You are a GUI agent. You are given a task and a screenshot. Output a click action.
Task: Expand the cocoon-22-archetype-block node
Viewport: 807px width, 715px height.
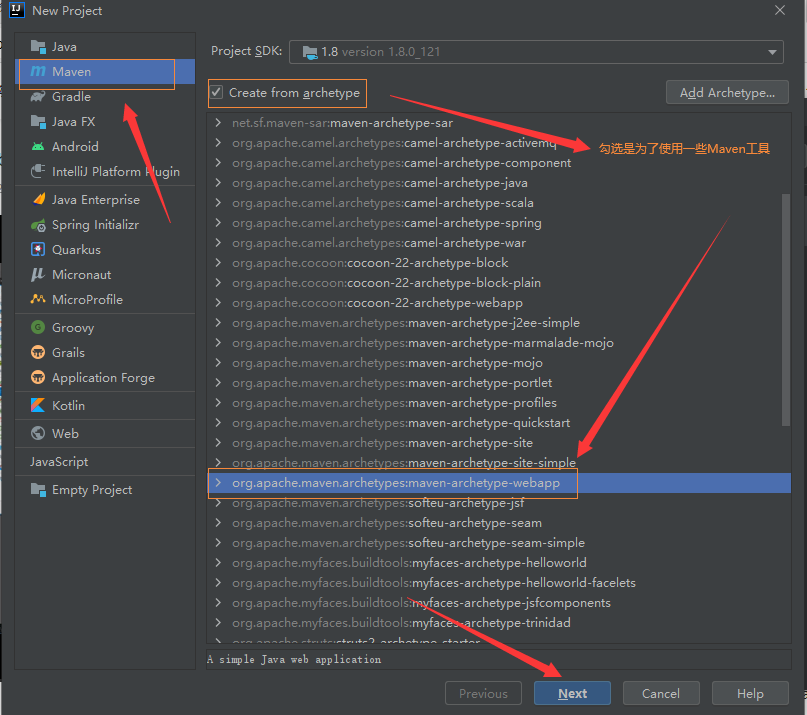pos(218,263)
